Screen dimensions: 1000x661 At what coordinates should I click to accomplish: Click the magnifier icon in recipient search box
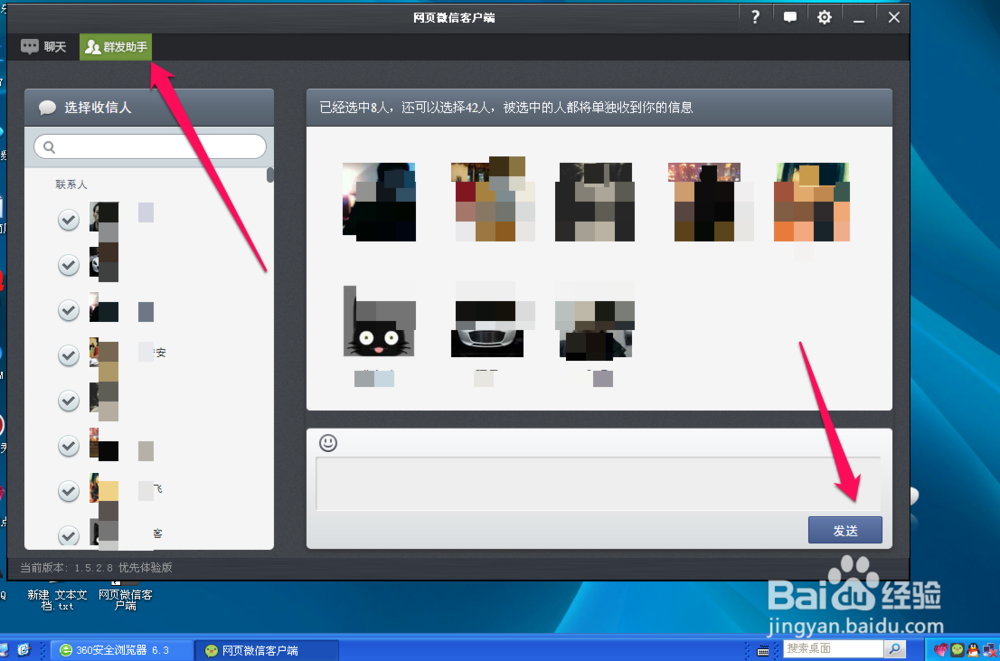[x=49, y=147]
